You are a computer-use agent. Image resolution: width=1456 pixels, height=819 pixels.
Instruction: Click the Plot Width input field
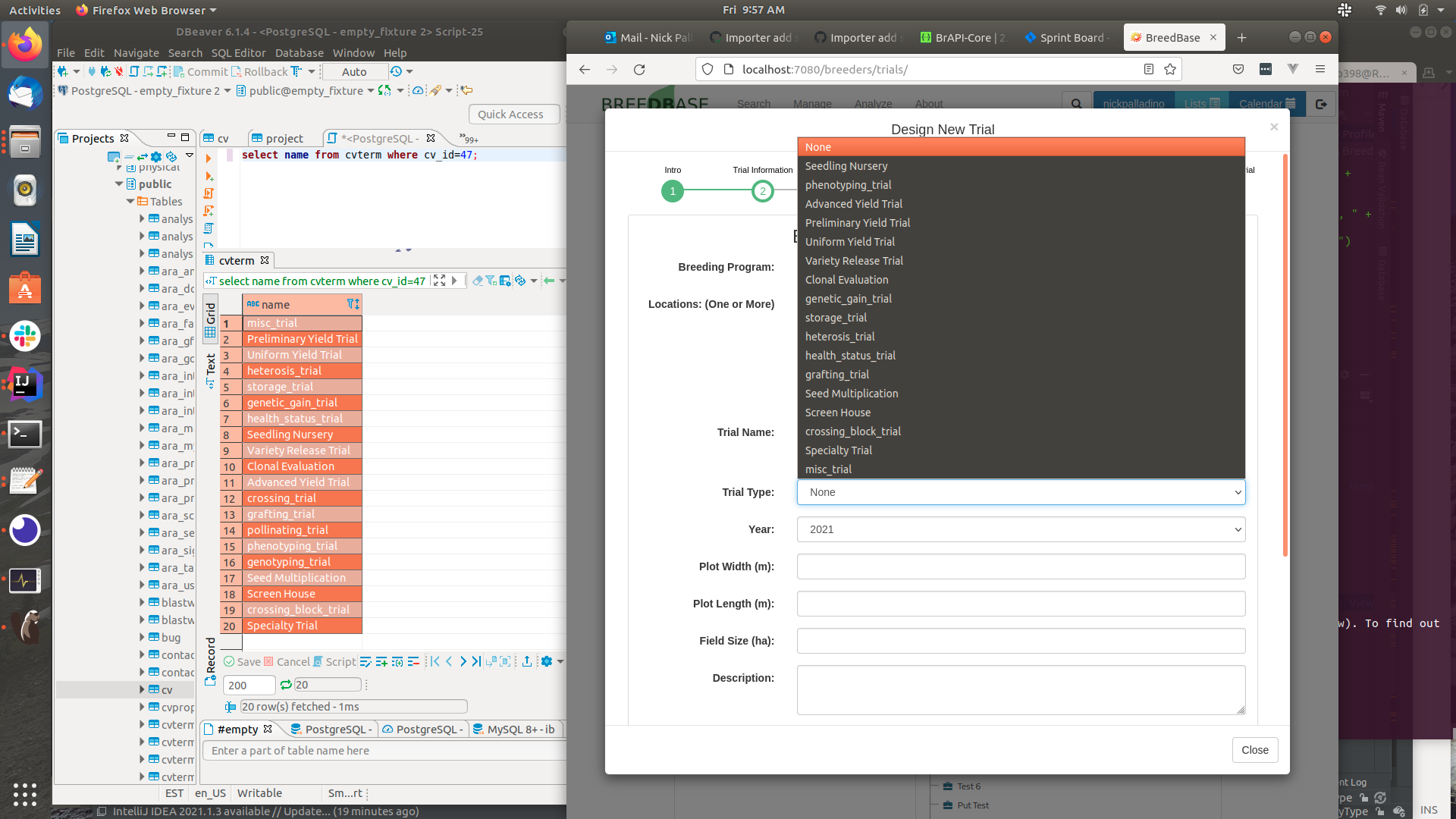[x=1020, y=566]
